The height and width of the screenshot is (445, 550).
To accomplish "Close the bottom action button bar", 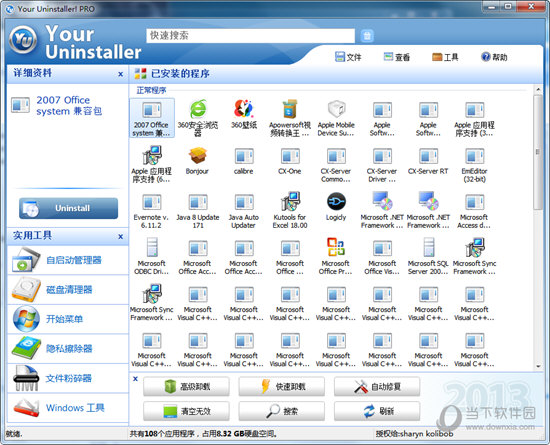I will [135, 379].
